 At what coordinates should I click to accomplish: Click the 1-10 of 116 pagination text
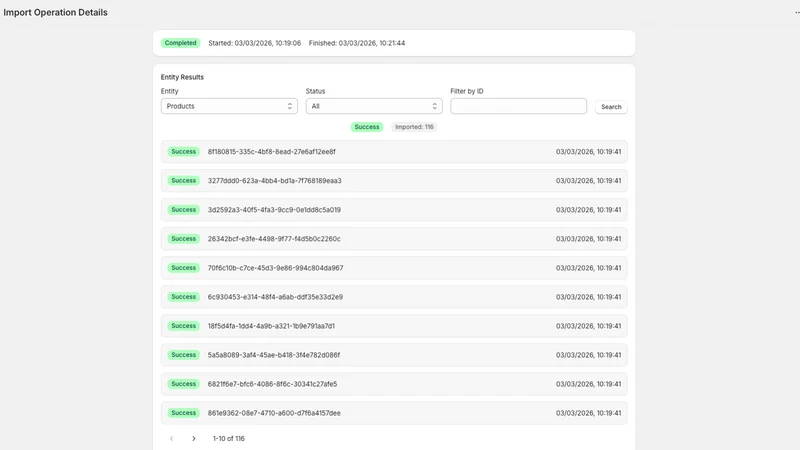click(x=229, y=438)
